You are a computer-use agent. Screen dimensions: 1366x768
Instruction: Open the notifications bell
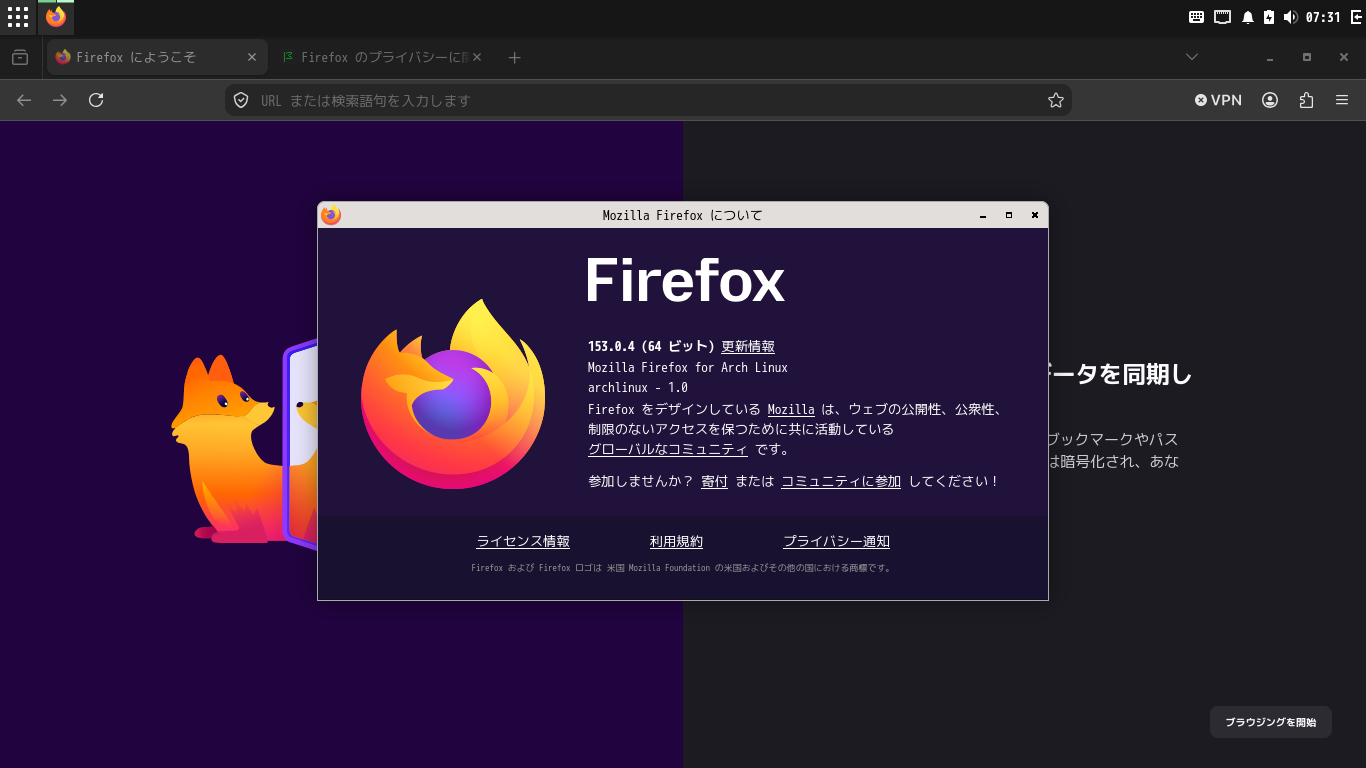(1248, 17)
